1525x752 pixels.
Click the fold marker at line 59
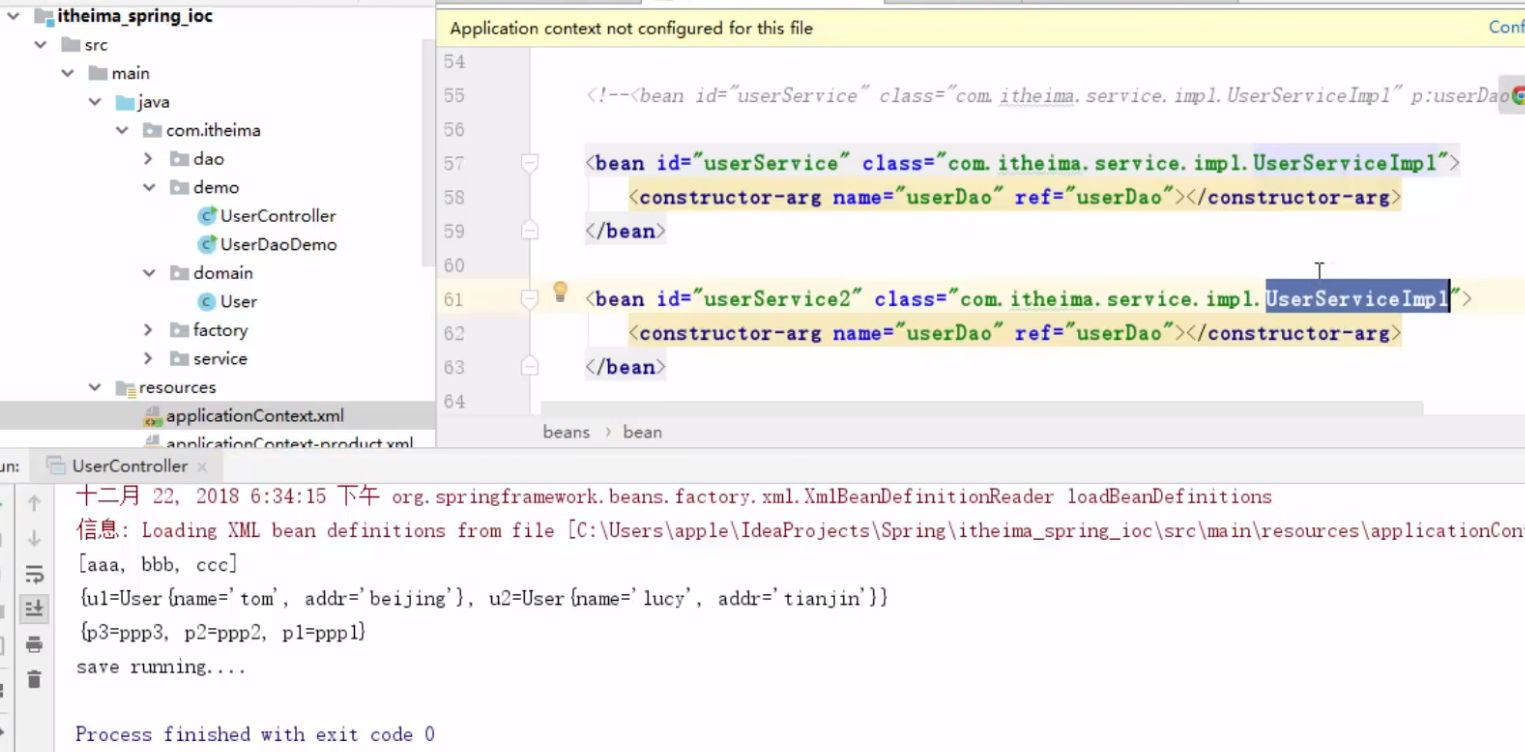point(530,231)
